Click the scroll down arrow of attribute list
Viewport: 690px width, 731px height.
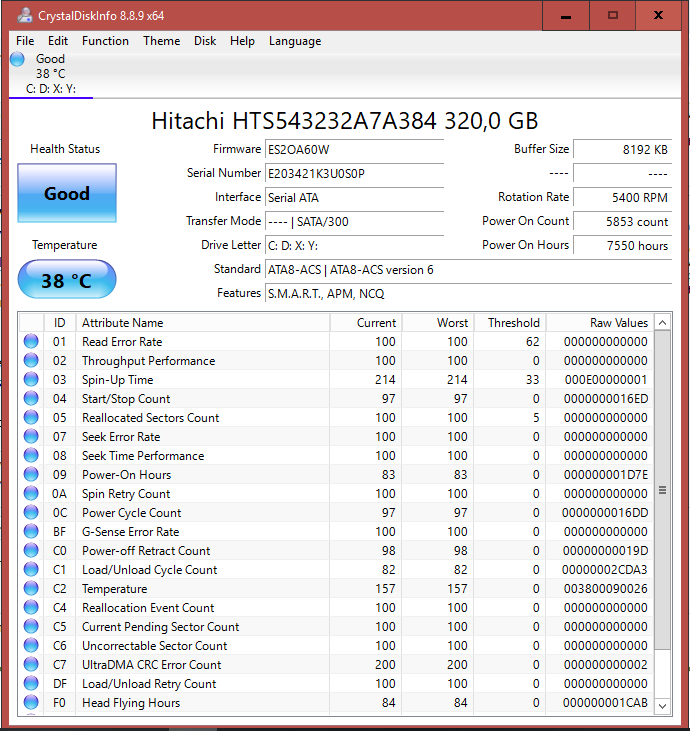tap(662, 706)
